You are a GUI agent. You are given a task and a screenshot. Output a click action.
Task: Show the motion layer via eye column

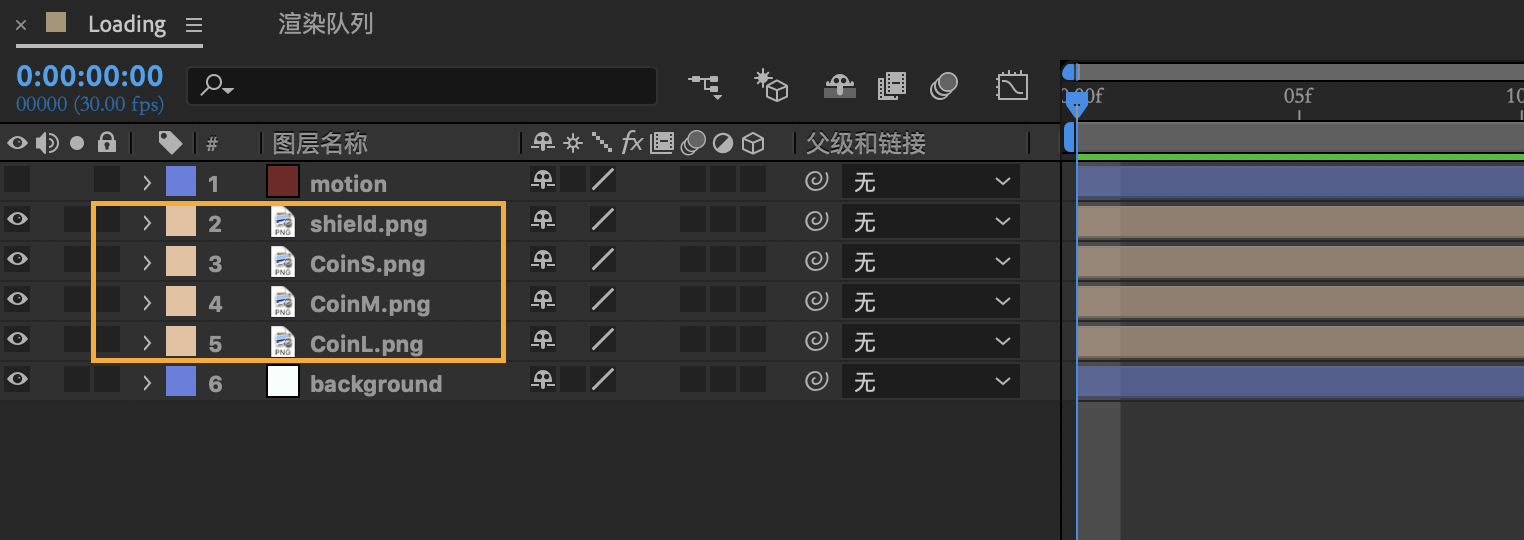[x=17, y=181]
